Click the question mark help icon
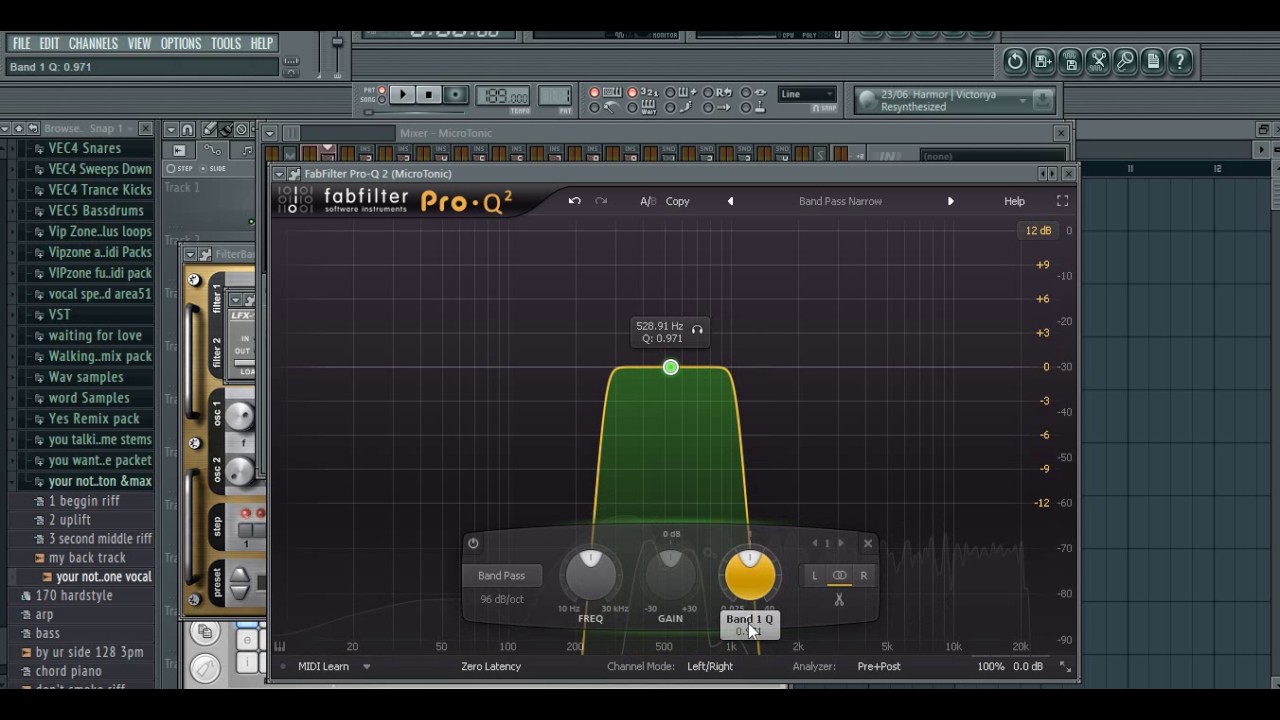The height and width of the screenshot is (720, 1280). click(x=1180, y=61)
